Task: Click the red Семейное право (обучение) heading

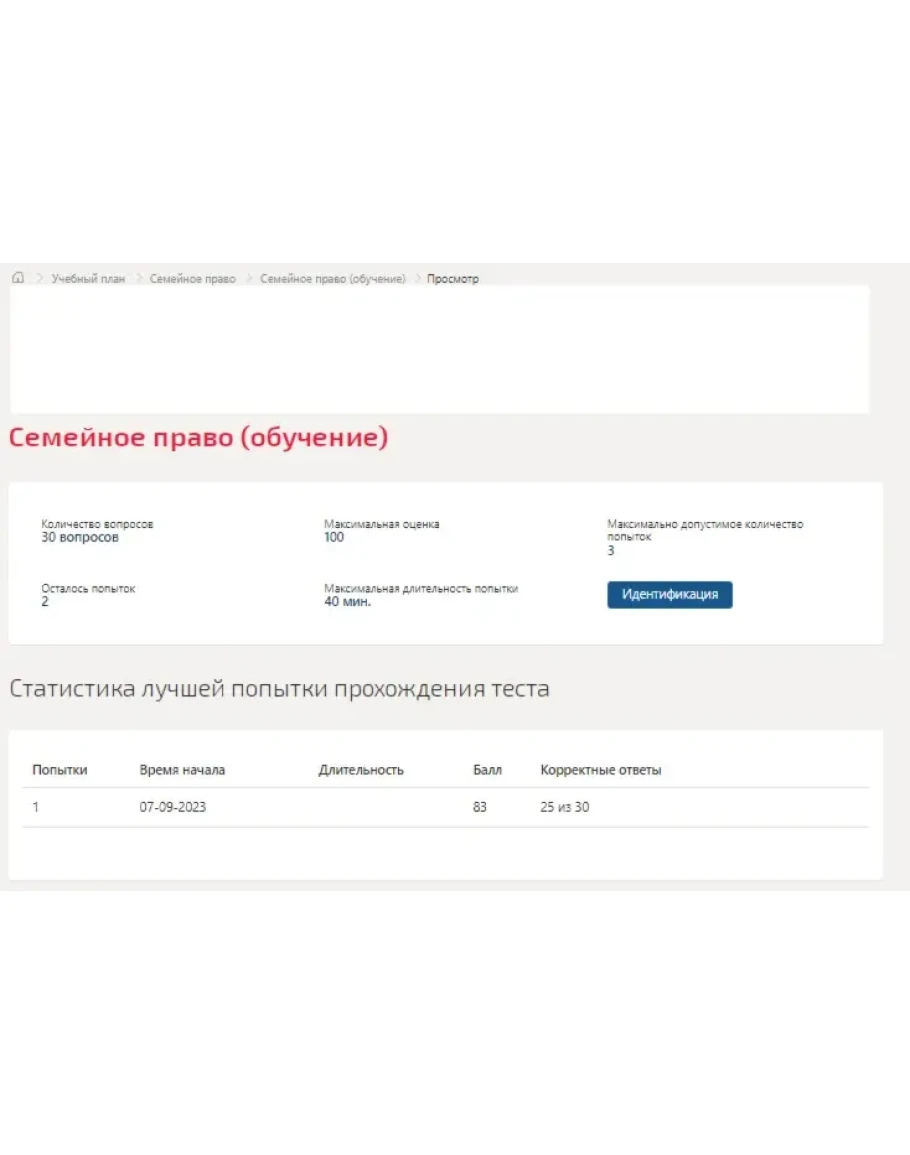Action: (198, 438)
